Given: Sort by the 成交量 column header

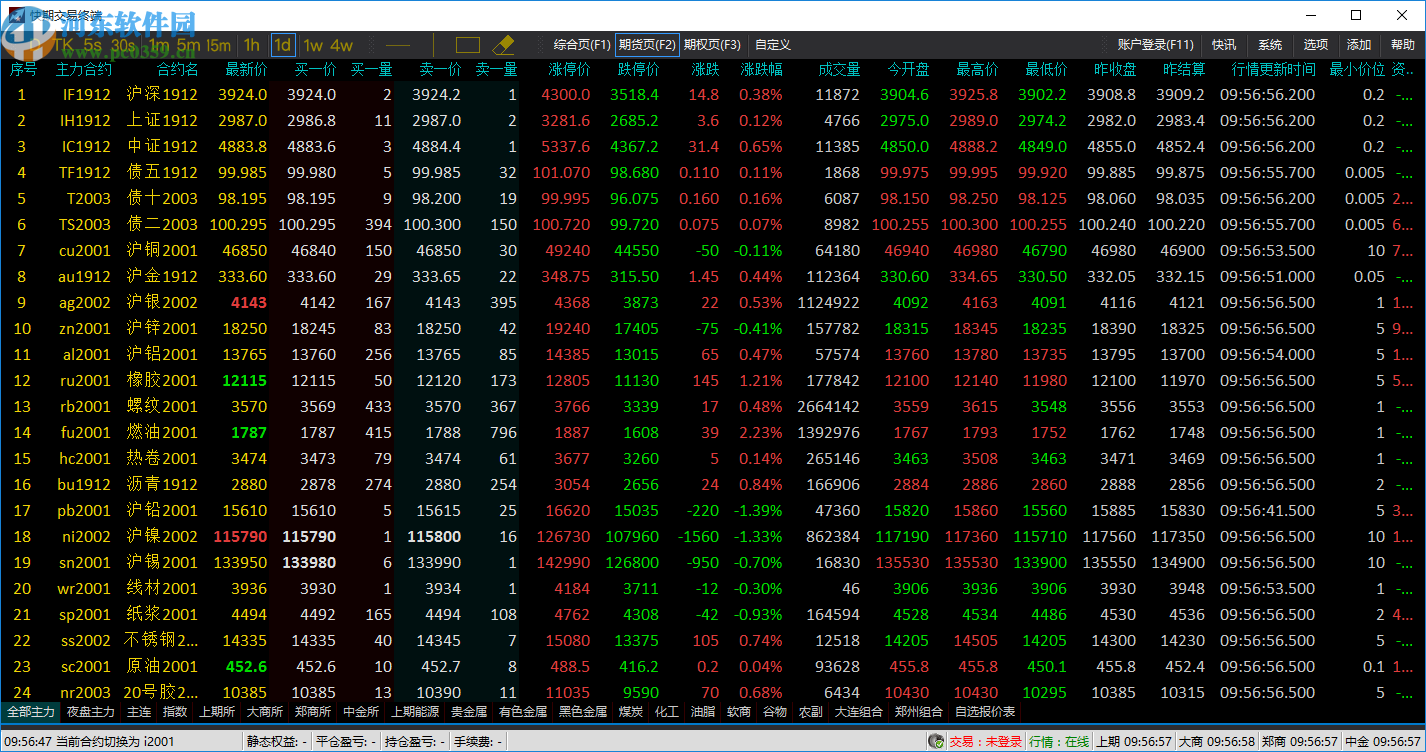Looking at the screenshot, I should 839,70.
